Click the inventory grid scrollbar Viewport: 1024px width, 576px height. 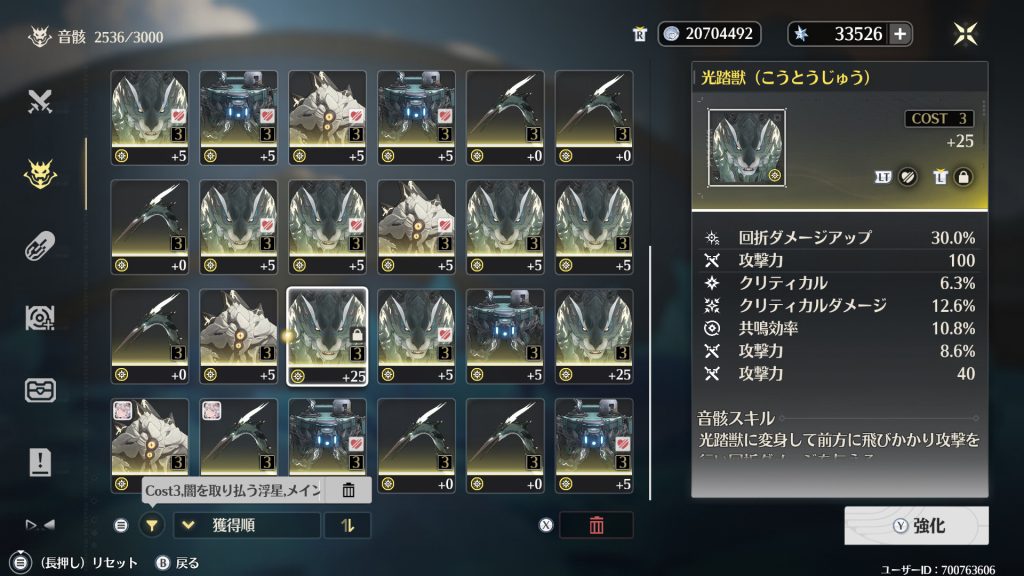(650, 372)
